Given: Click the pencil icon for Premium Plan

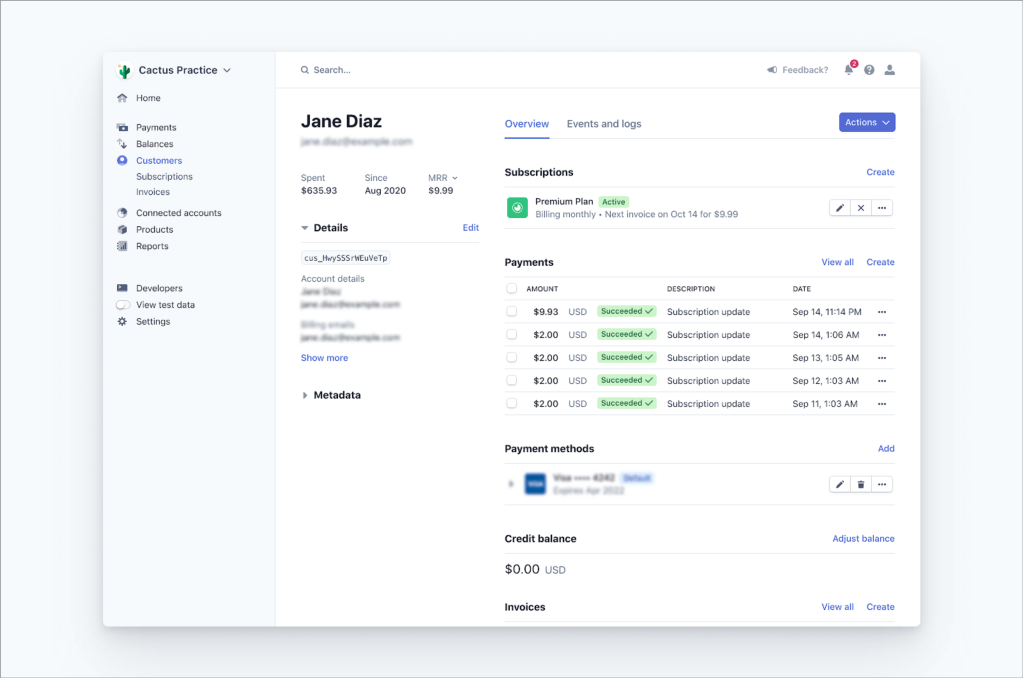Looking at the screenshot, I should tap(840, 208).
